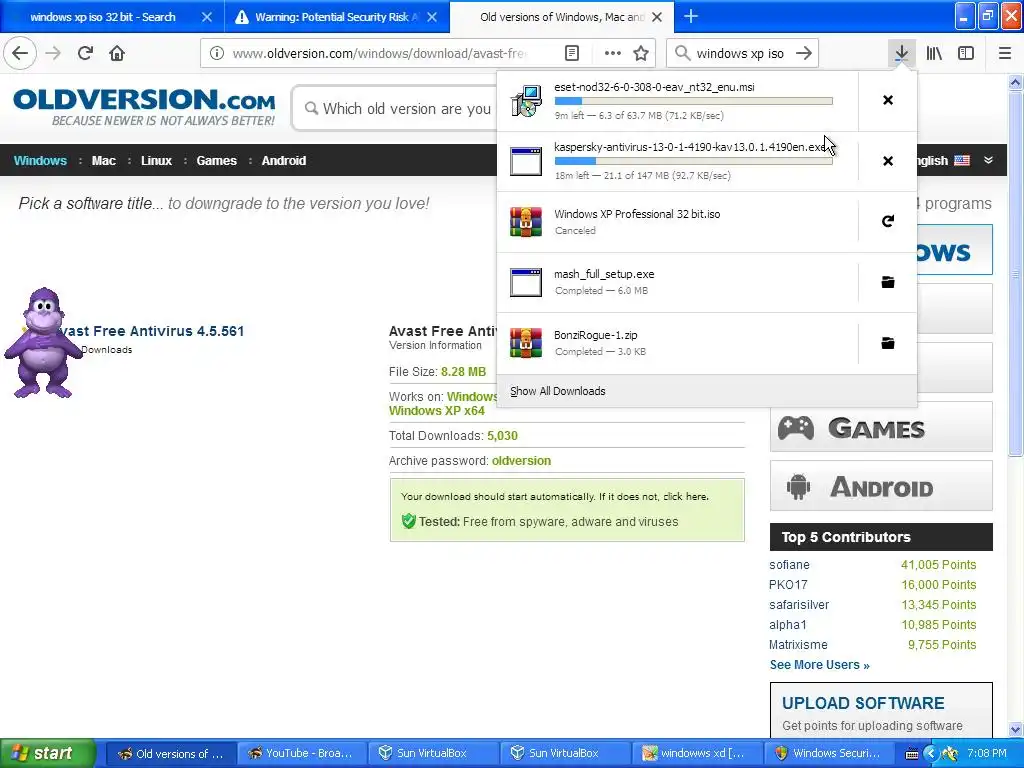
Task: Switch to windows xp iso 32 bit tab
Action: pyautogui.click(x=103, y=17)
